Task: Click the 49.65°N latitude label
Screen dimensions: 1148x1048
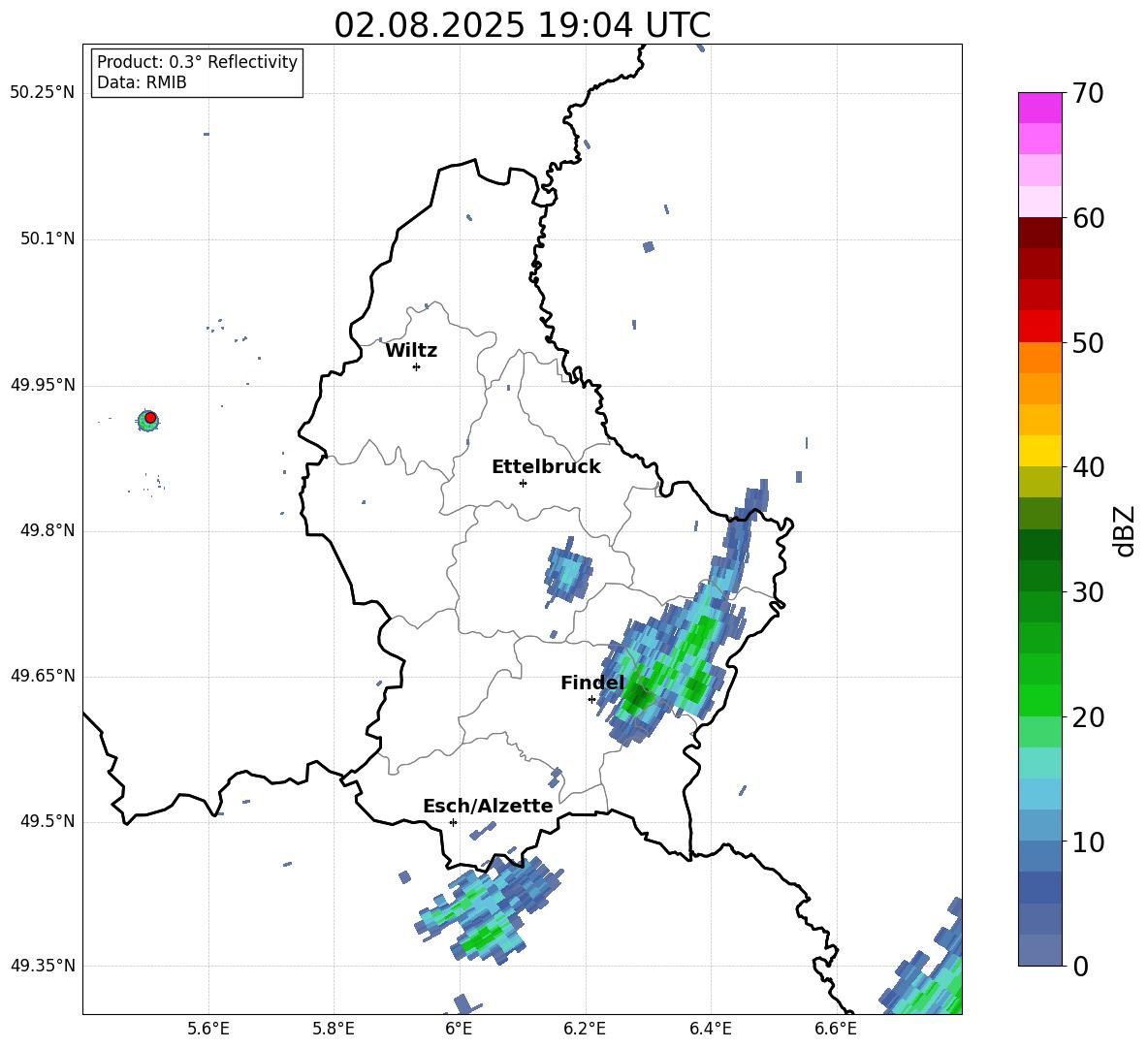Action: (x=43, y=676)
